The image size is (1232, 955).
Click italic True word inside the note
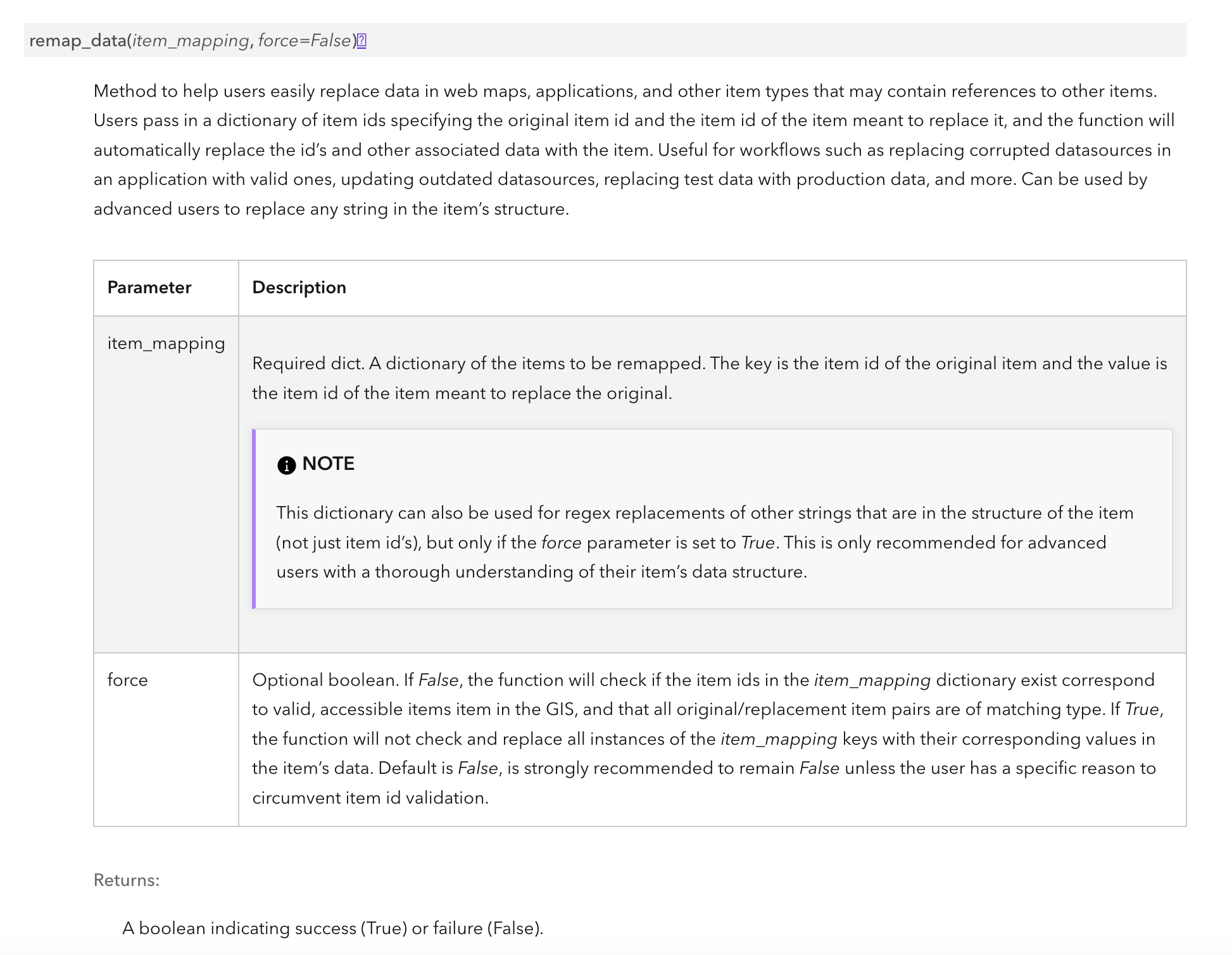[x=757, y=543]
